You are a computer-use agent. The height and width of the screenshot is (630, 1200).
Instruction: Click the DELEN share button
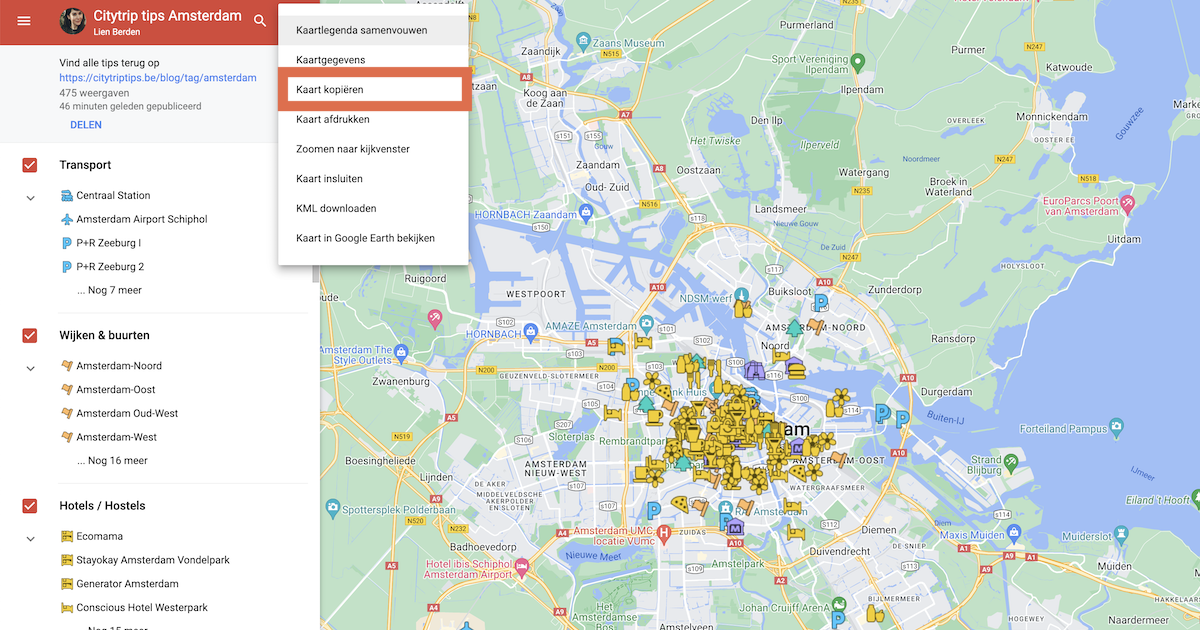(x=86, y=125)
